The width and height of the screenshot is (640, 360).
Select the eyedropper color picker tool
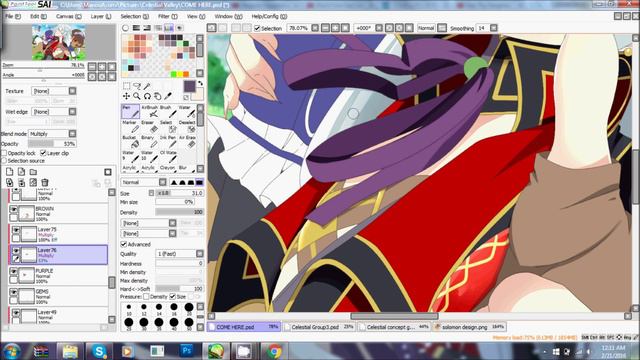[x=167, y=96]
